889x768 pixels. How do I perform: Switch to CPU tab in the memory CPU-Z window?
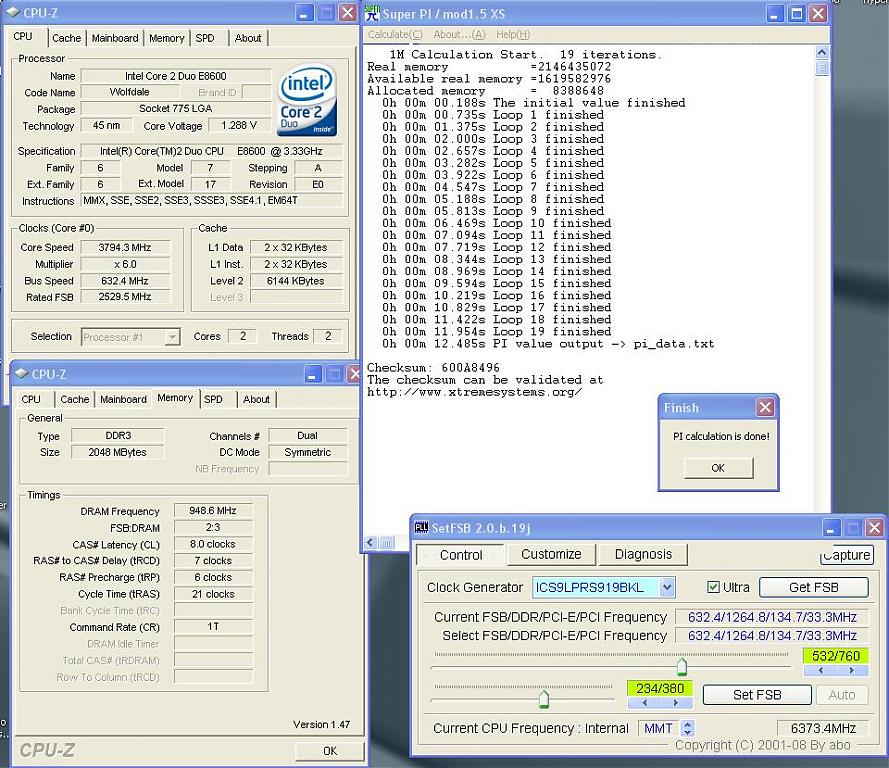pyautogui.click(x=31, y=399)
